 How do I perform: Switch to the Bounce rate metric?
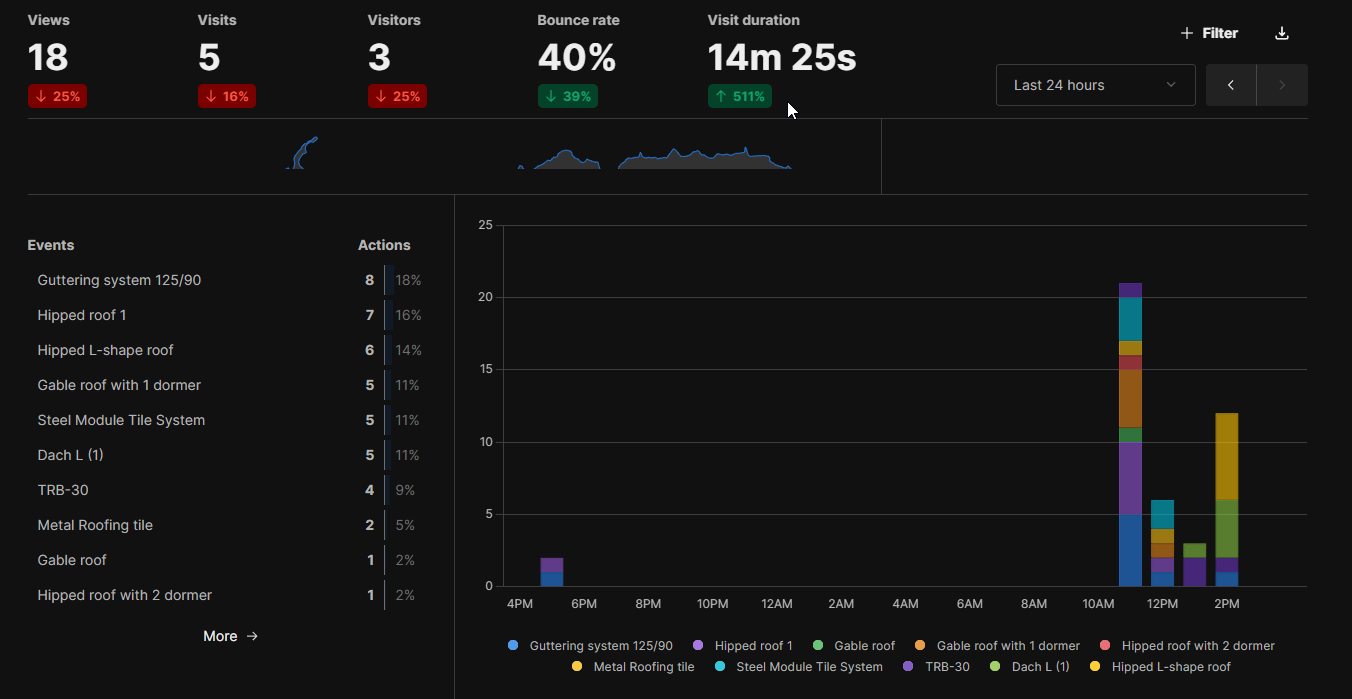(x=578, y=58)
